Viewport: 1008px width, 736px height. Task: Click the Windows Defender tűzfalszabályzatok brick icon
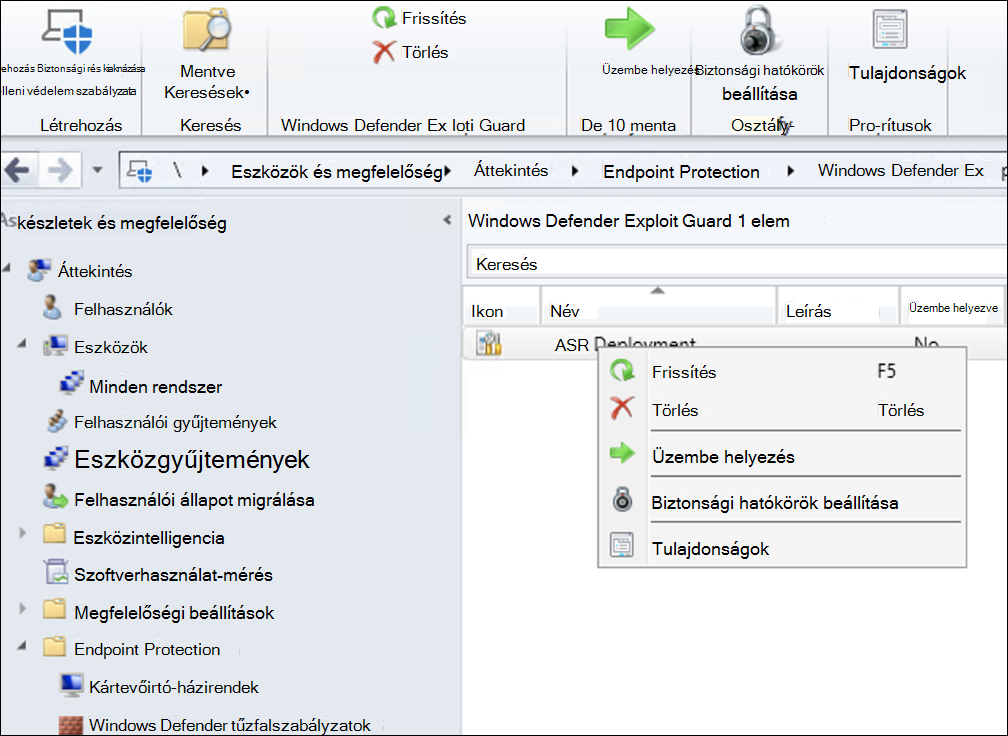coord(71,724)
